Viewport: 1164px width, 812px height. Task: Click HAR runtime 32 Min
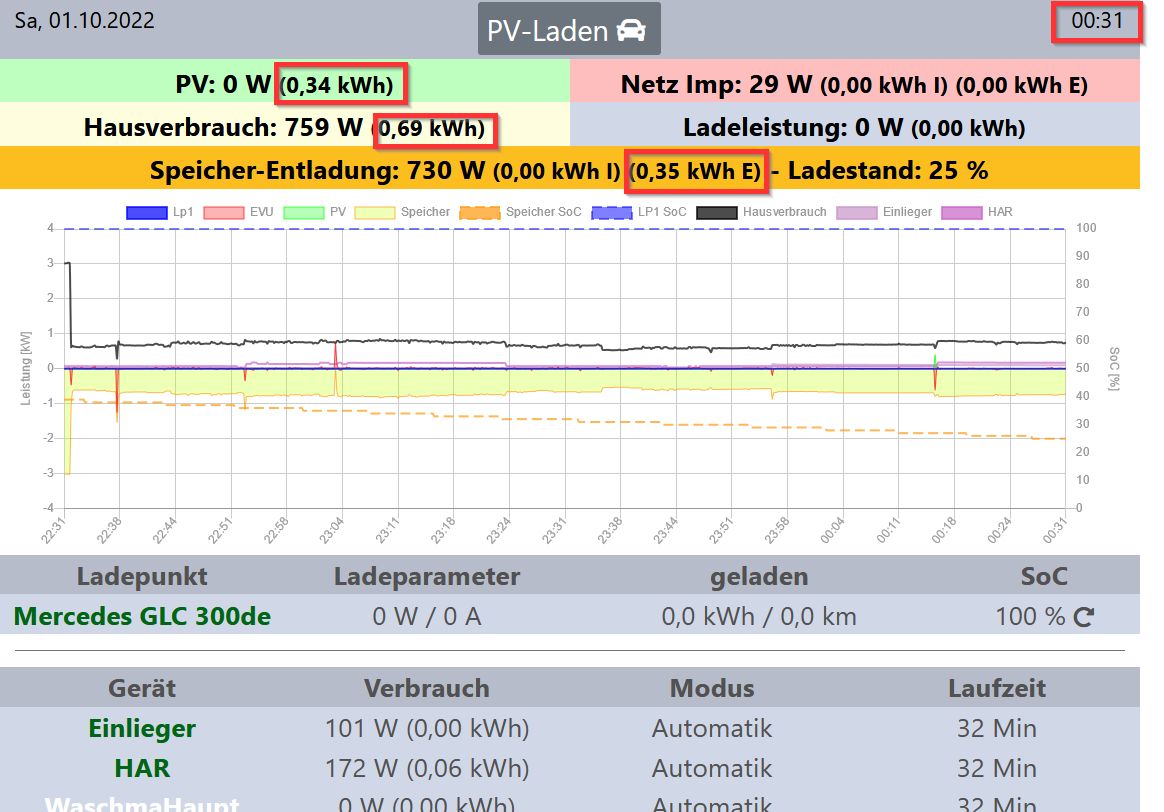997,768
